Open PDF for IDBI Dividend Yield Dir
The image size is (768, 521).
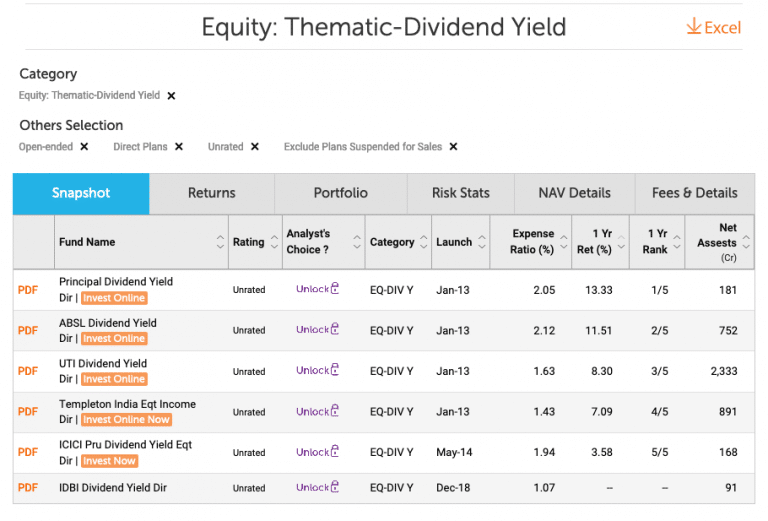[28, 488]
